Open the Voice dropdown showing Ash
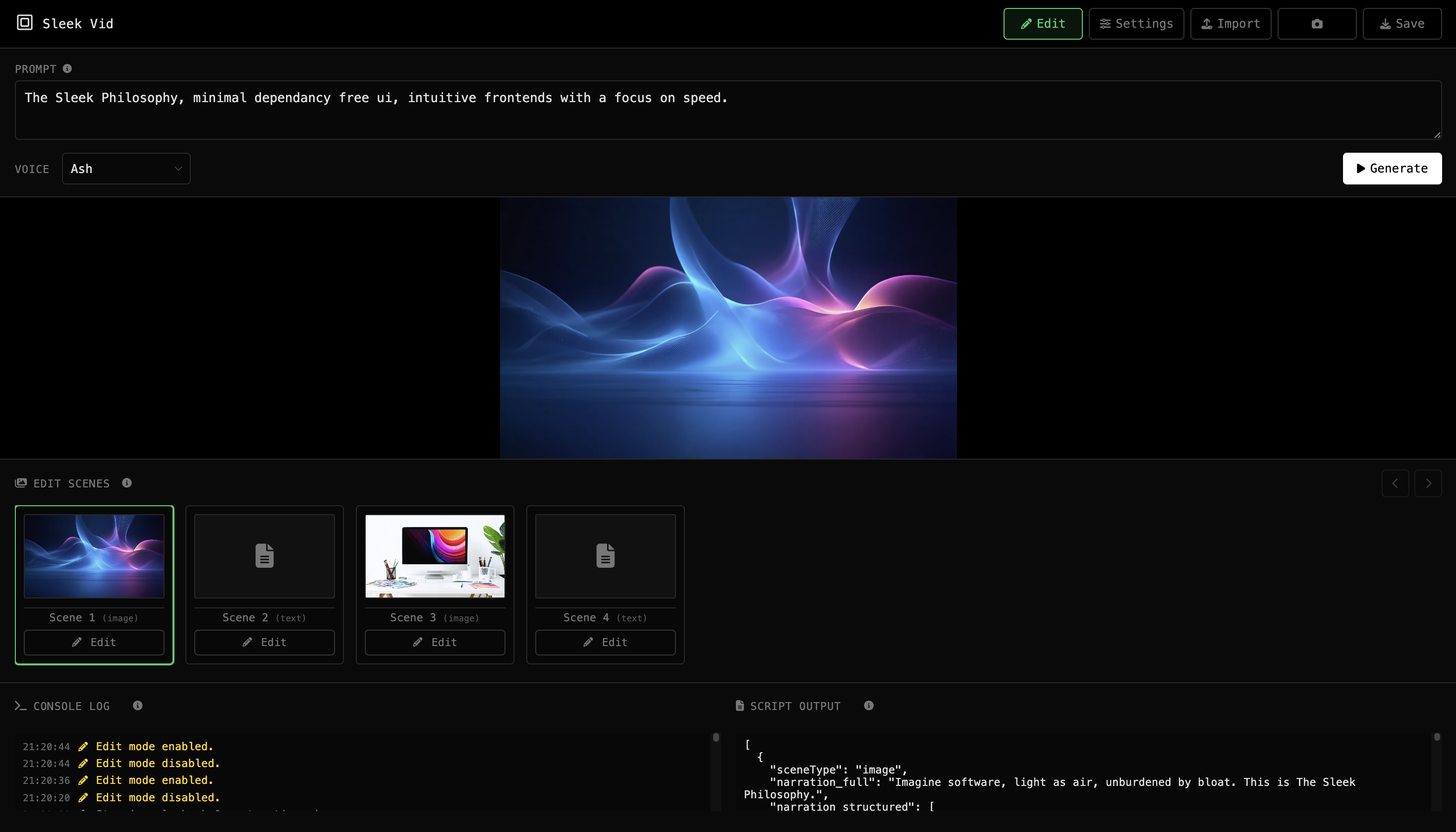 pos(126,169)
